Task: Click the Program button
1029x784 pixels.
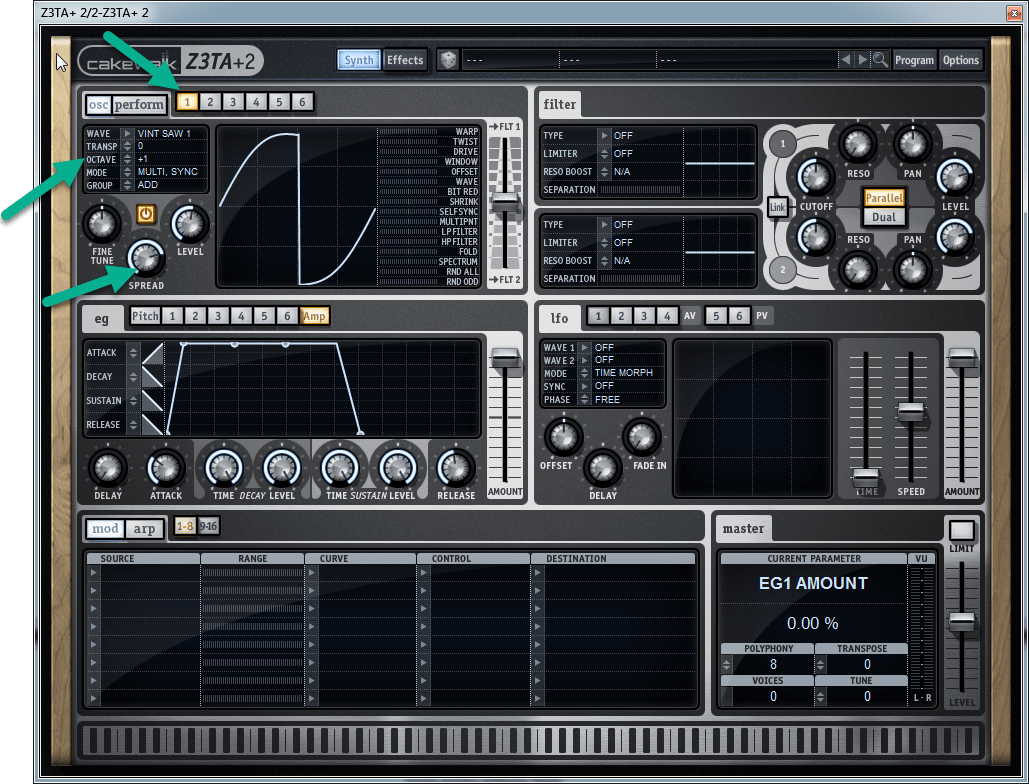Action: click(x=914, y=60)
